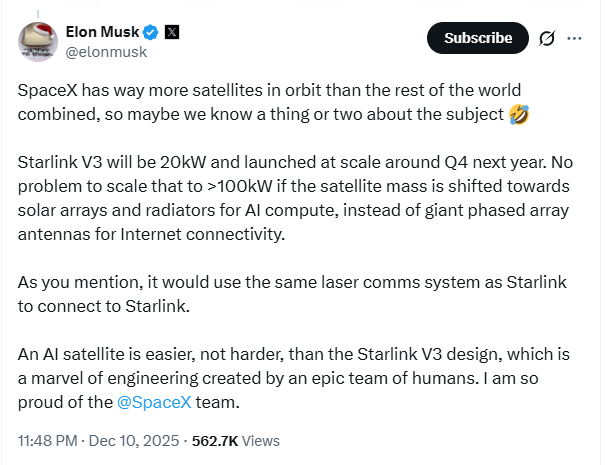Click the Grok icon next to Subscribe
Screen dimensions: 605x465
pyautogui.click(x=547, y=38)
